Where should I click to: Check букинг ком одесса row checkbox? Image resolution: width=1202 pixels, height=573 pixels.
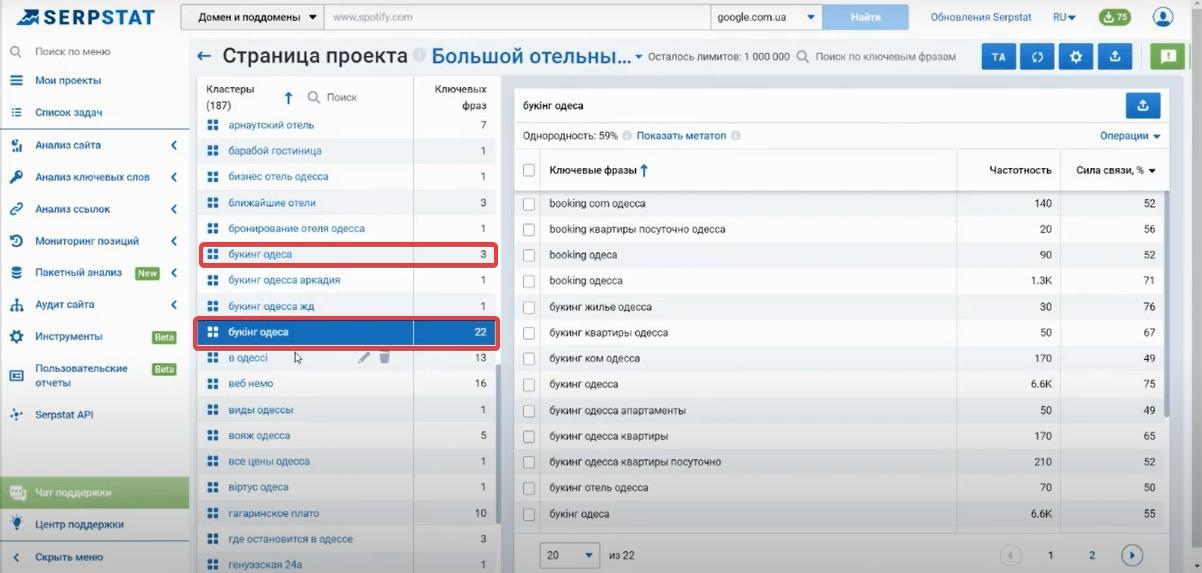[x=529, y=358]
